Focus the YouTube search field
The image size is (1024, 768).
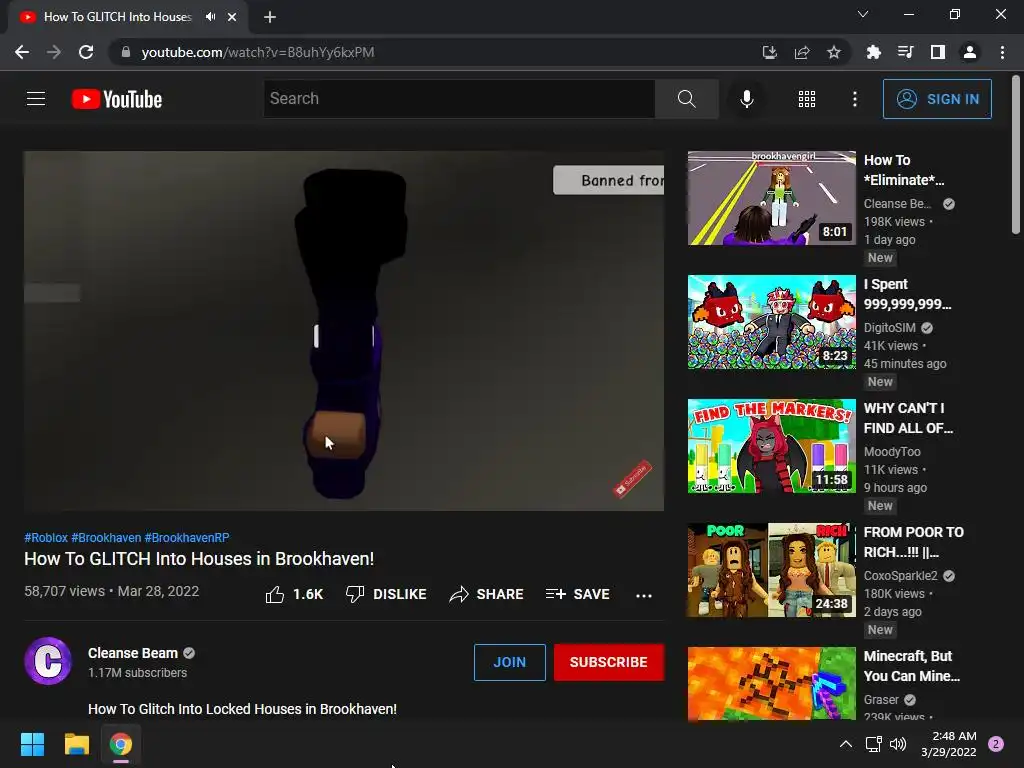(459, 99)
